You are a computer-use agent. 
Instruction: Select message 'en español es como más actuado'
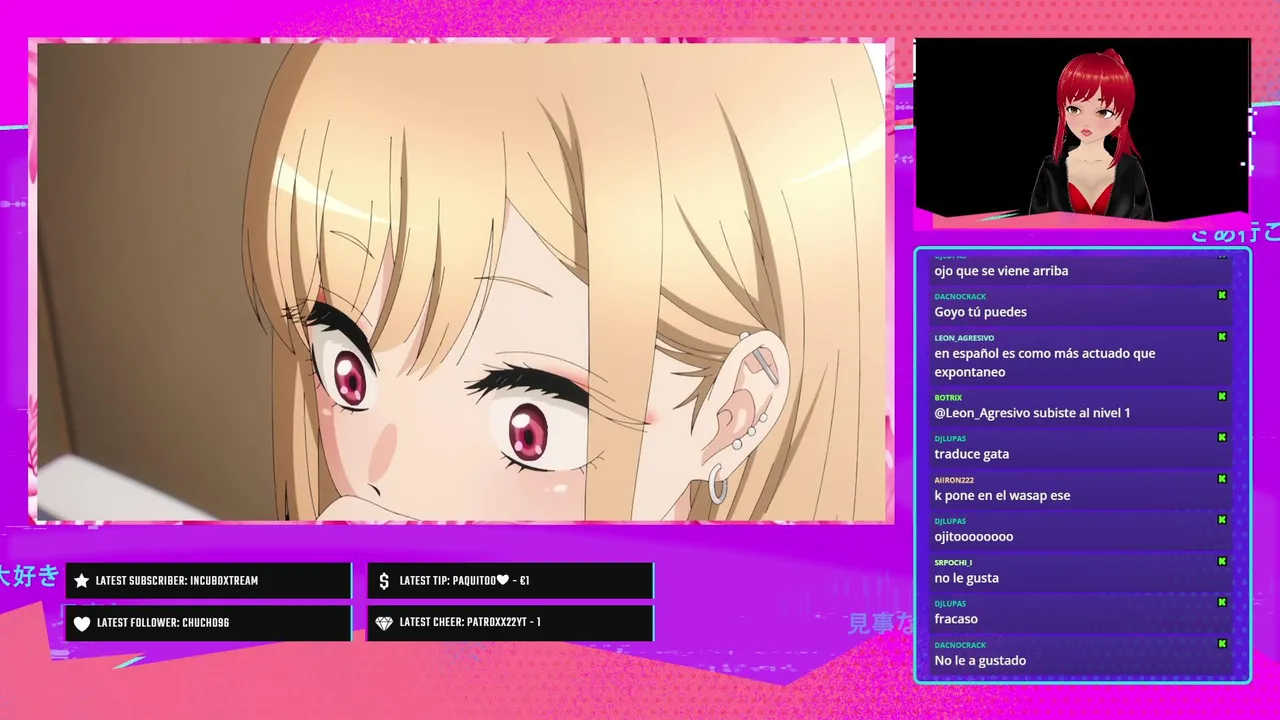[1045, 362]
